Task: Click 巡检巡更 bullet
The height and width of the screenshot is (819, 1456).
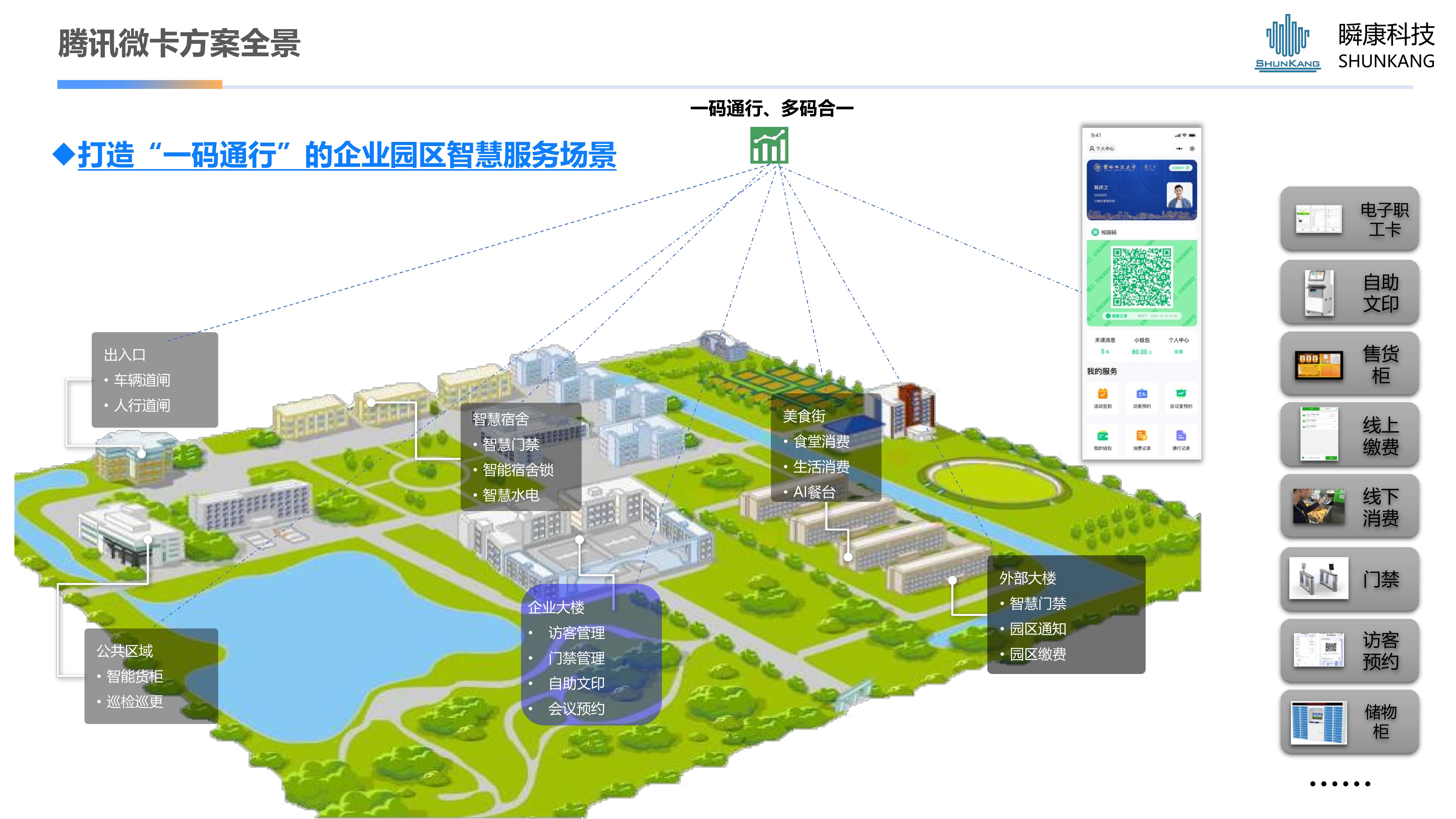Action: point(135,702)
